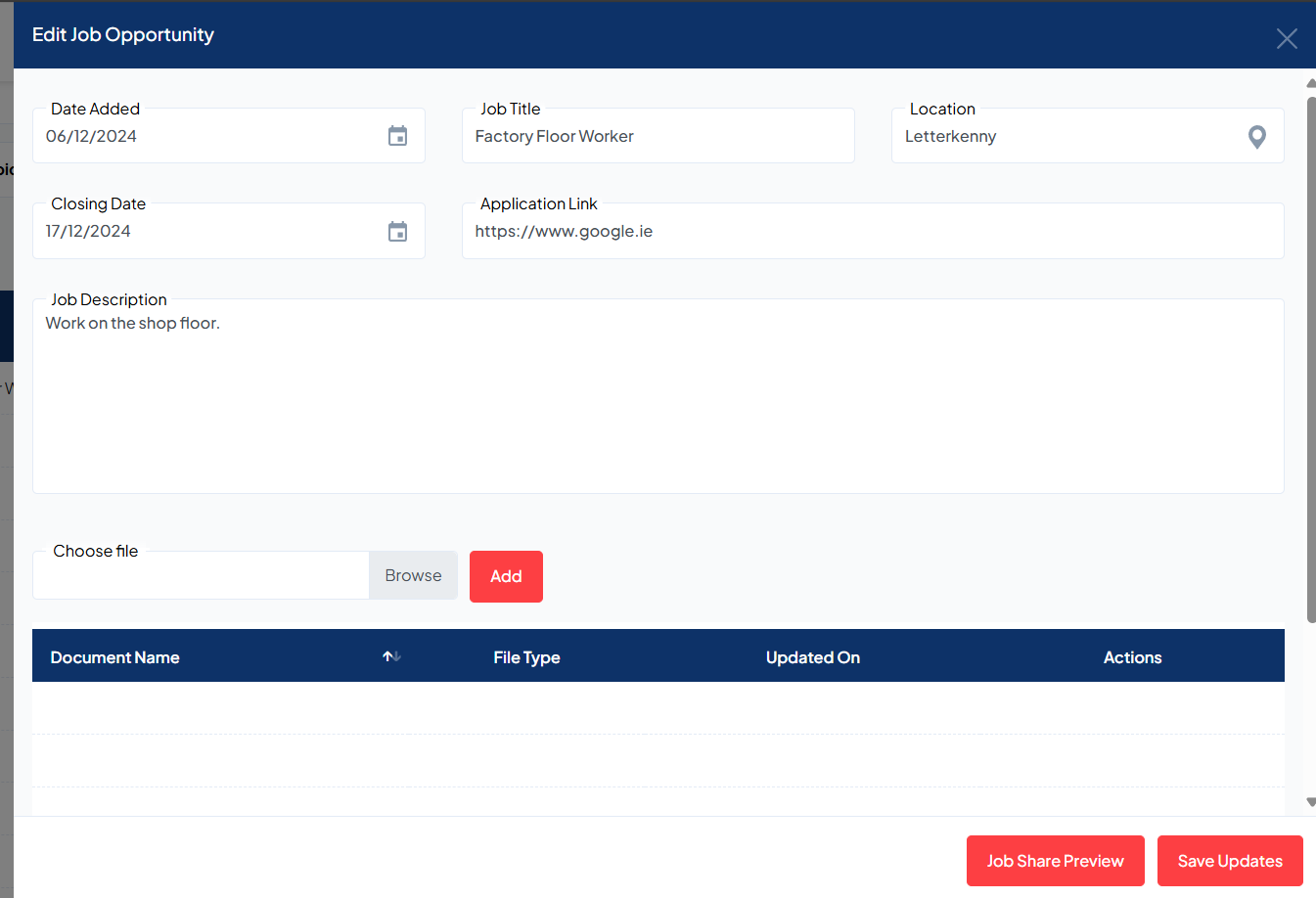Close the Edit Job Opportunity dialog
Viewport: 1316px width, 898px height.
(x=1287, y=38)
